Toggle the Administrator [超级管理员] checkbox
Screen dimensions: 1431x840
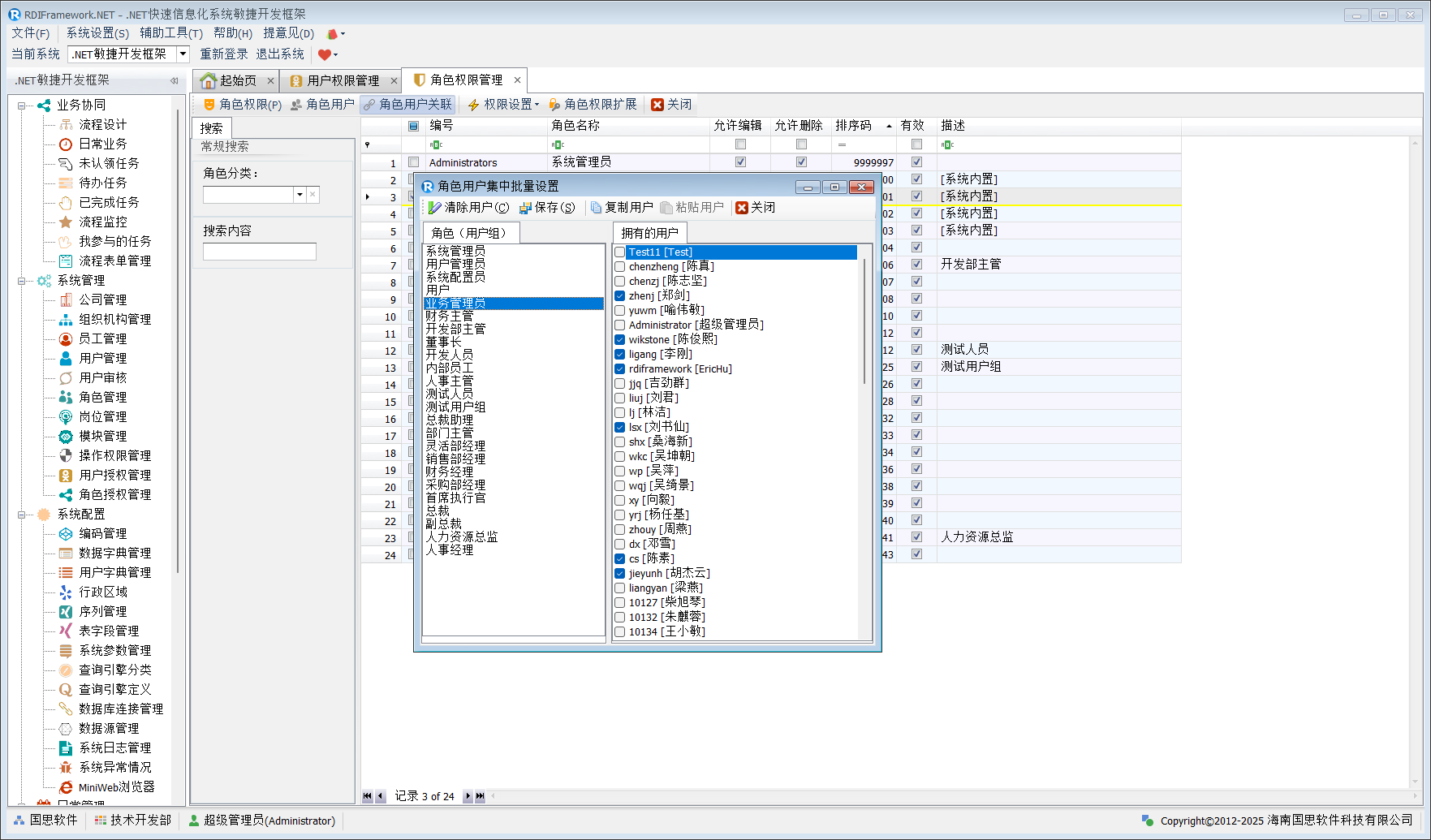620,325
